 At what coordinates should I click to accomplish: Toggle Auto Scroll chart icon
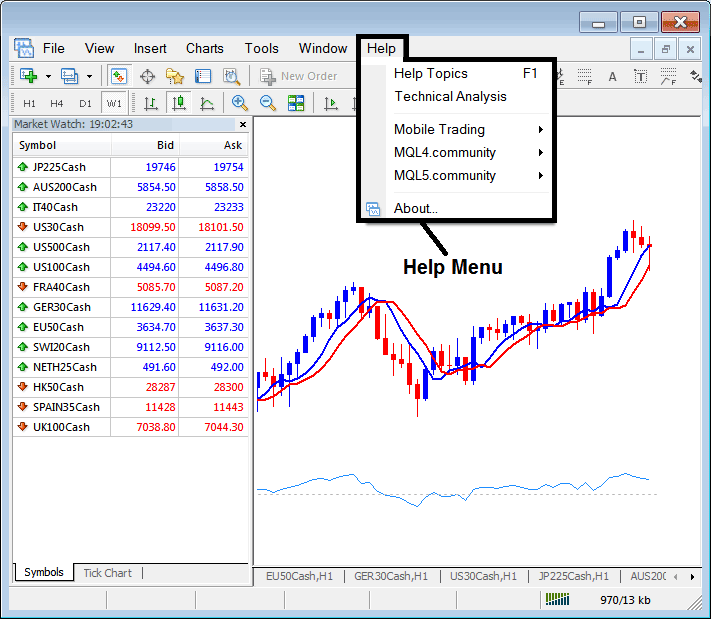pos(331,103)
